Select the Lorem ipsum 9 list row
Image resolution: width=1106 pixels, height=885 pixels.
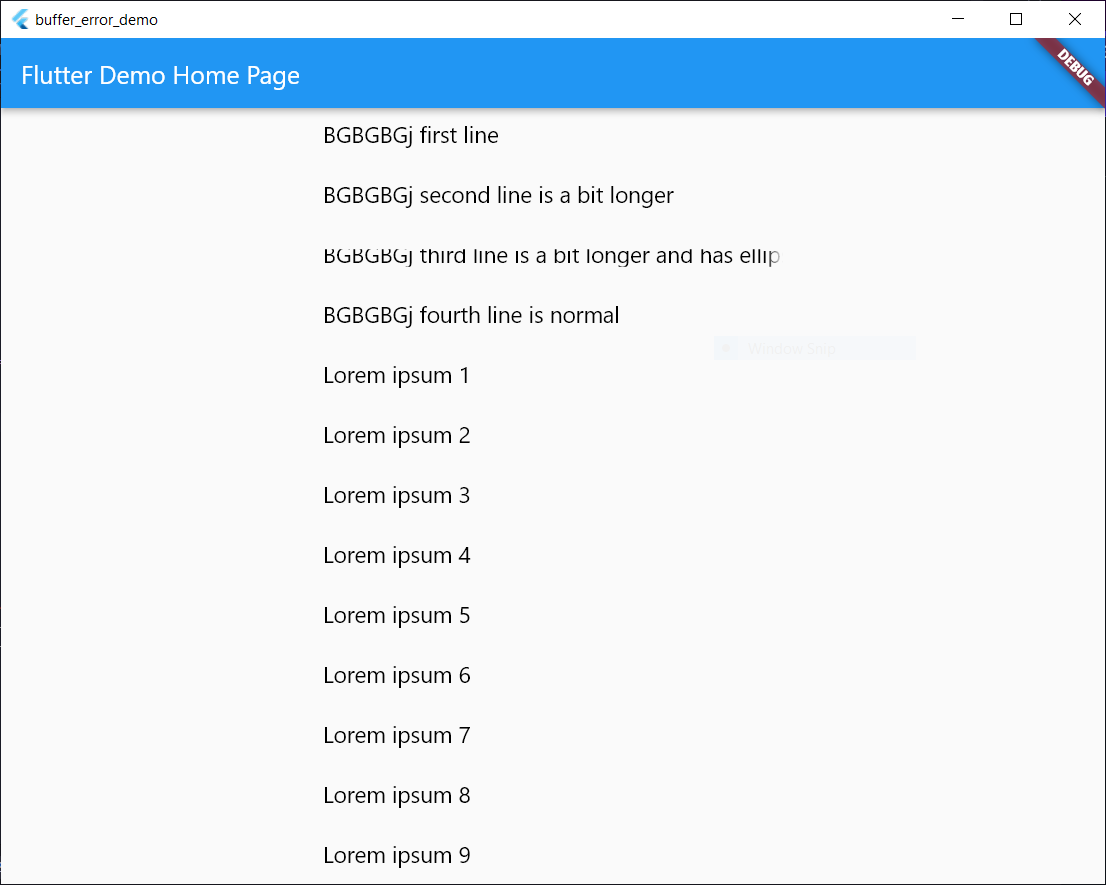396,855
